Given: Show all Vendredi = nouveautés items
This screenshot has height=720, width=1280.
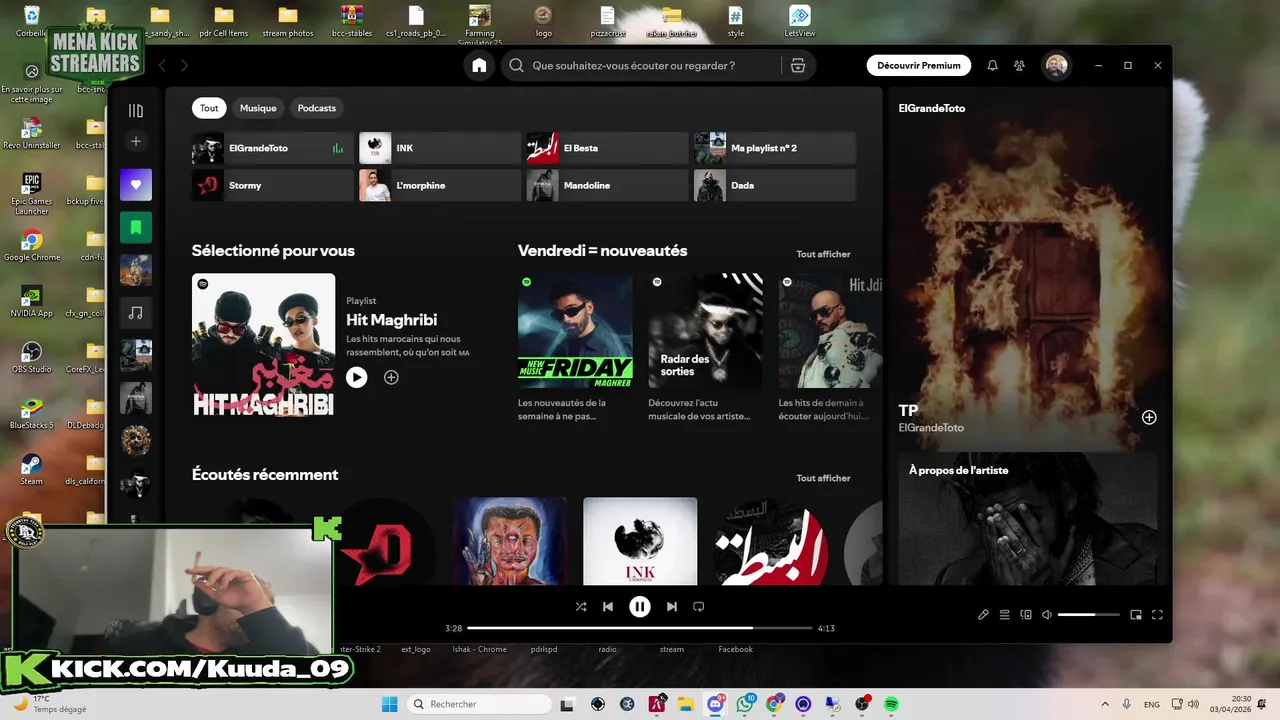Looking at the screenshot, I should tap(823, 254).
